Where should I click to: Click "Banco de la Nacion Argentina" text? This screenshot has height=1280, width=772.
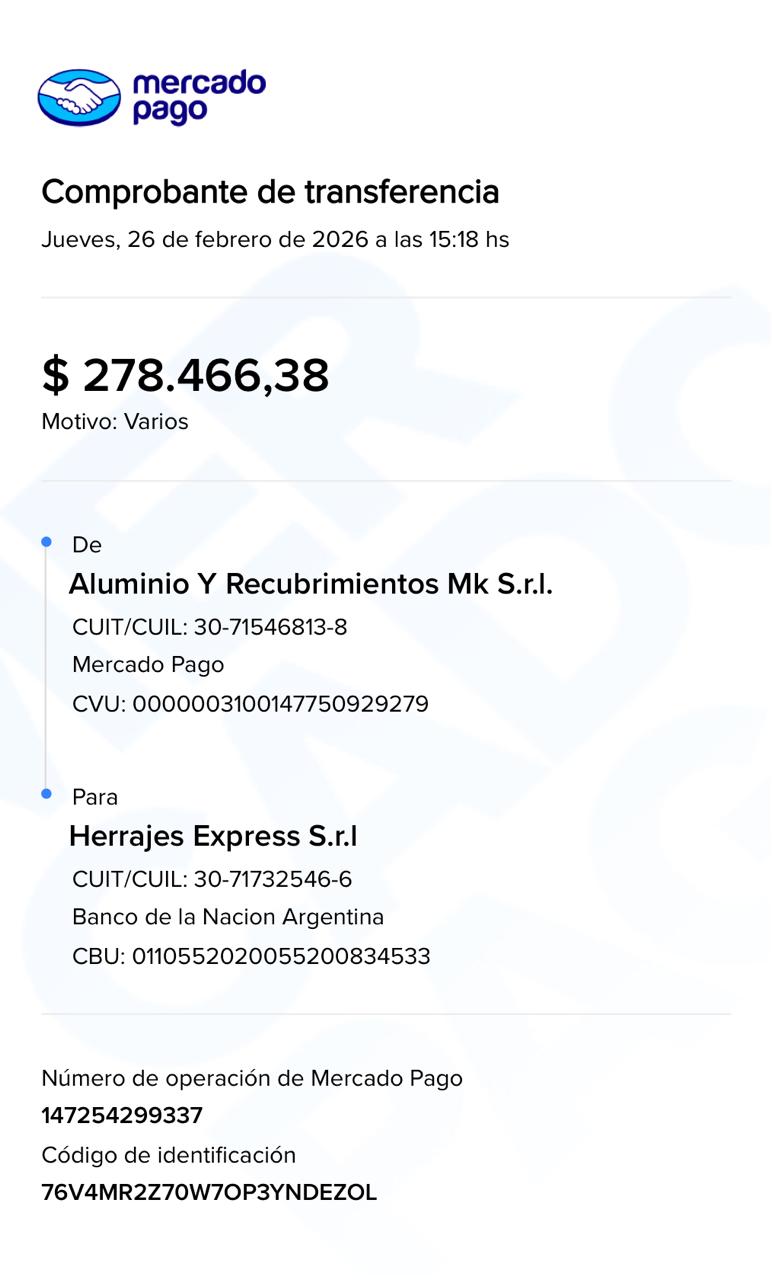(228, 917)
